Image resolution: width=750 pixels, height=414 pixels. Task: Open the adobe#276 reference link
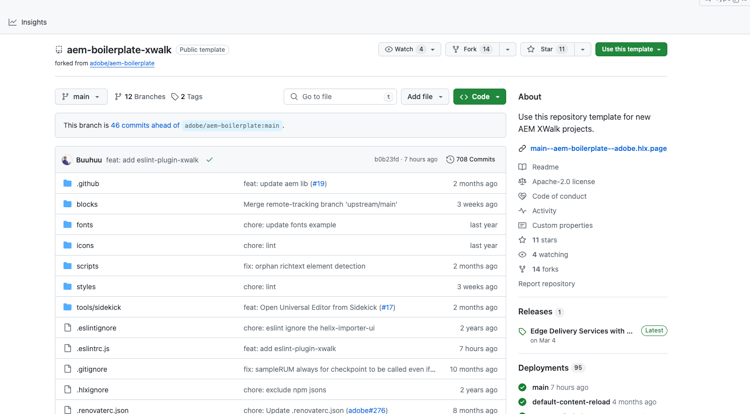(x=366, y=410)
